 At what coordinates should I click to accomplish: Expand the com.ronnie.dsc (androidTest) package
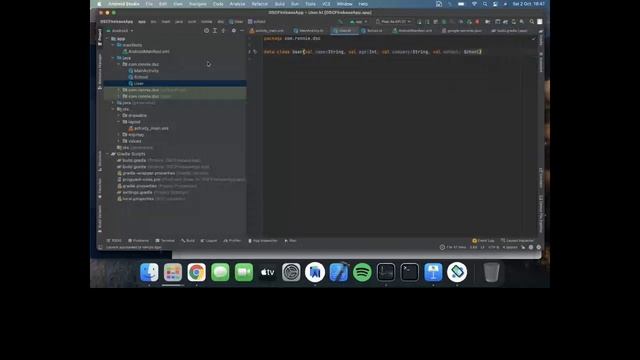point(119,90)
